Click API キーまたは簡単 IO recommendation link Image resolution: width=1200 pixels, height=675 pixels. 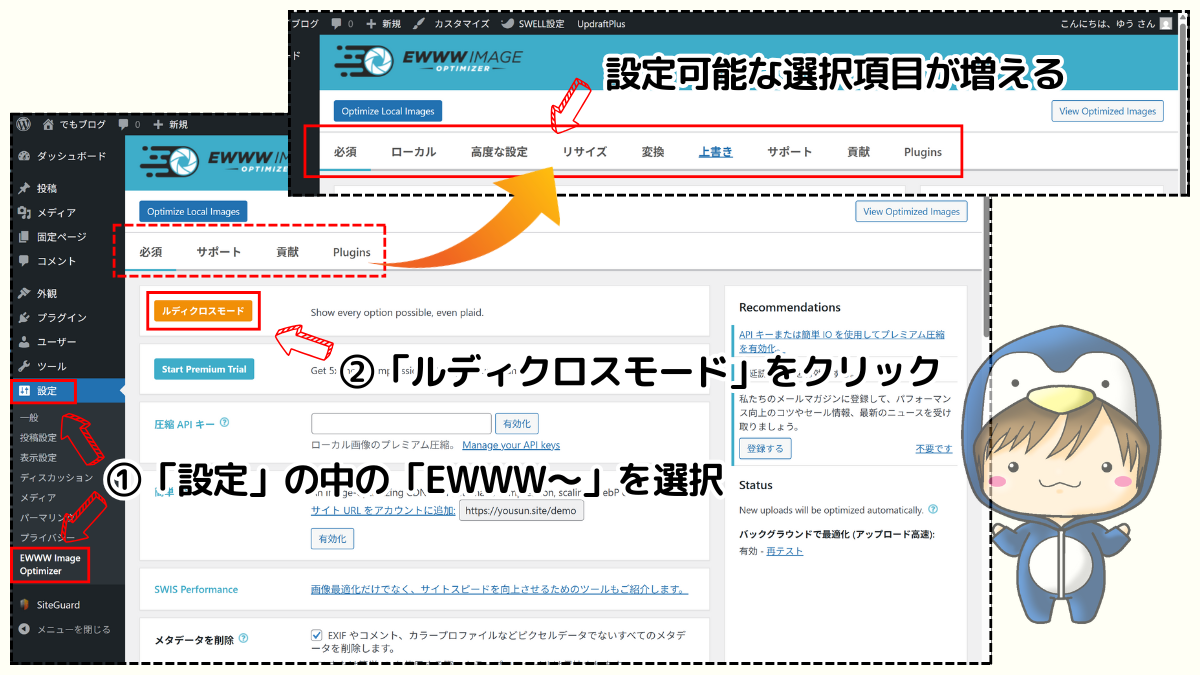point(841,341)
